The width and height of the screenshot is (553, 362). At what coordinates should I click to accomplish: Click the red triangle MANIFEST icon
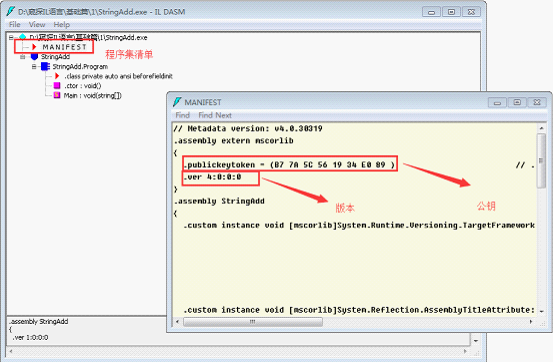point(34,47)
